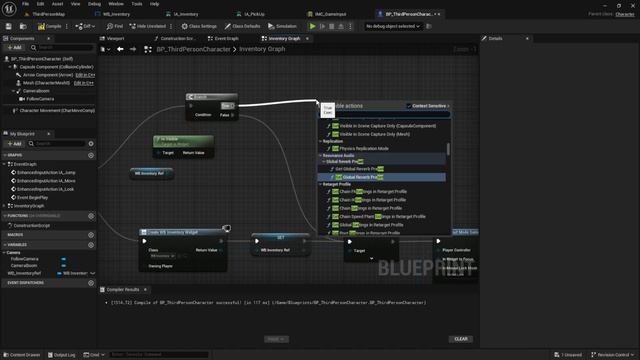The width and height of the screenshot is (640, 360).
Task: Click the BP_ThirdPersonCharacter breadcrumb
Action: tap(193, 49)
